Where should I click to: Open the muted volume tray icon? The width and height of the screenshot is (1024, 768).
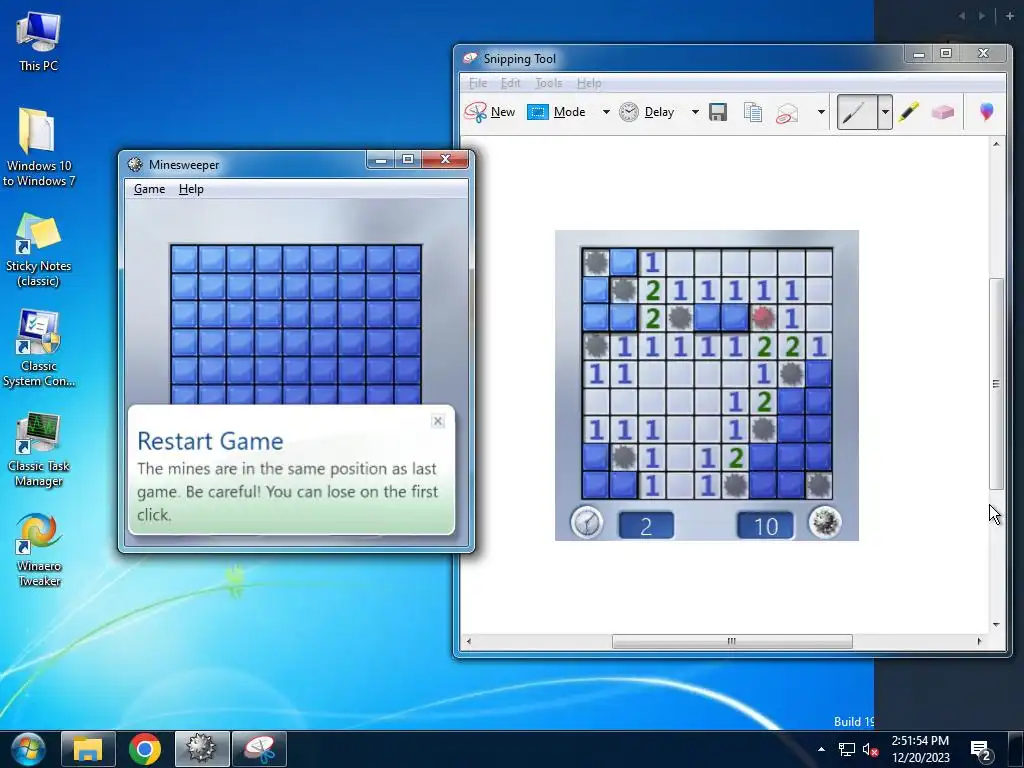871,750
